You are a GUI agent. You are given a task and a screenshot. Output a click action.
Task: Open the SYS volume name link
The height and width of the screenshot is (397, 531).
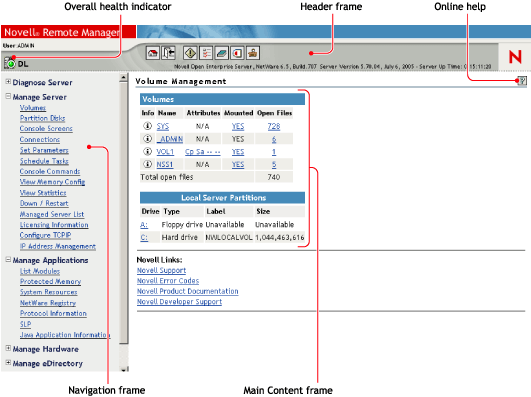click(x=163, y=126)
